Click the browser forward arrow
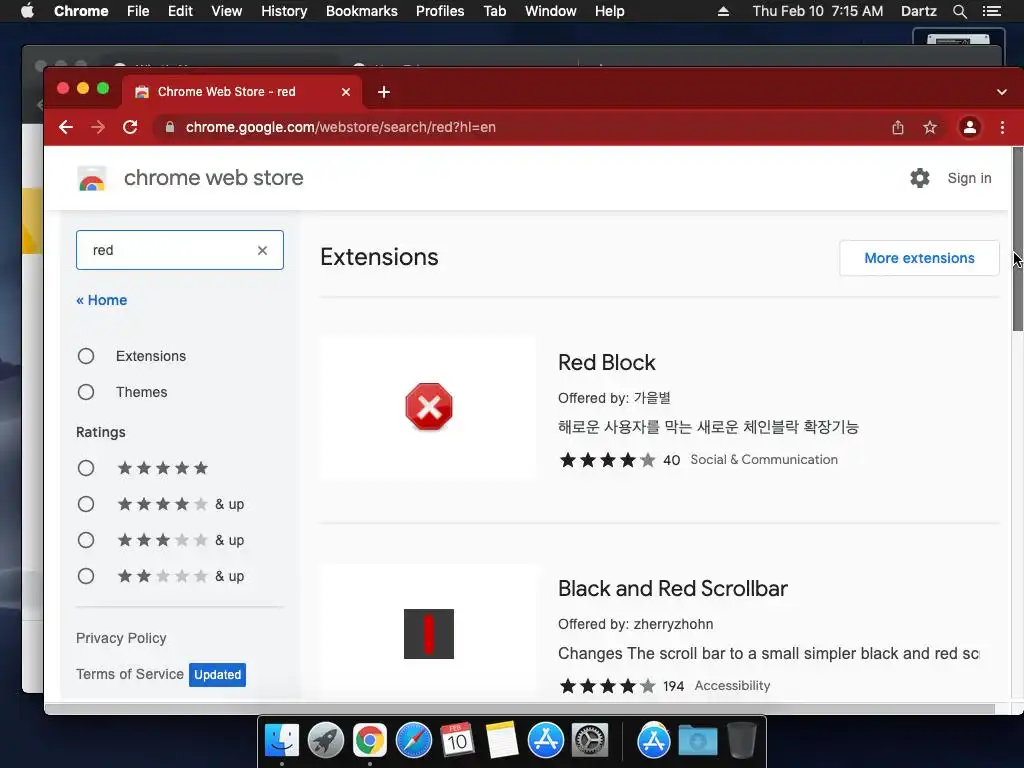The image size is (1024, 768). tap(98, 127)
